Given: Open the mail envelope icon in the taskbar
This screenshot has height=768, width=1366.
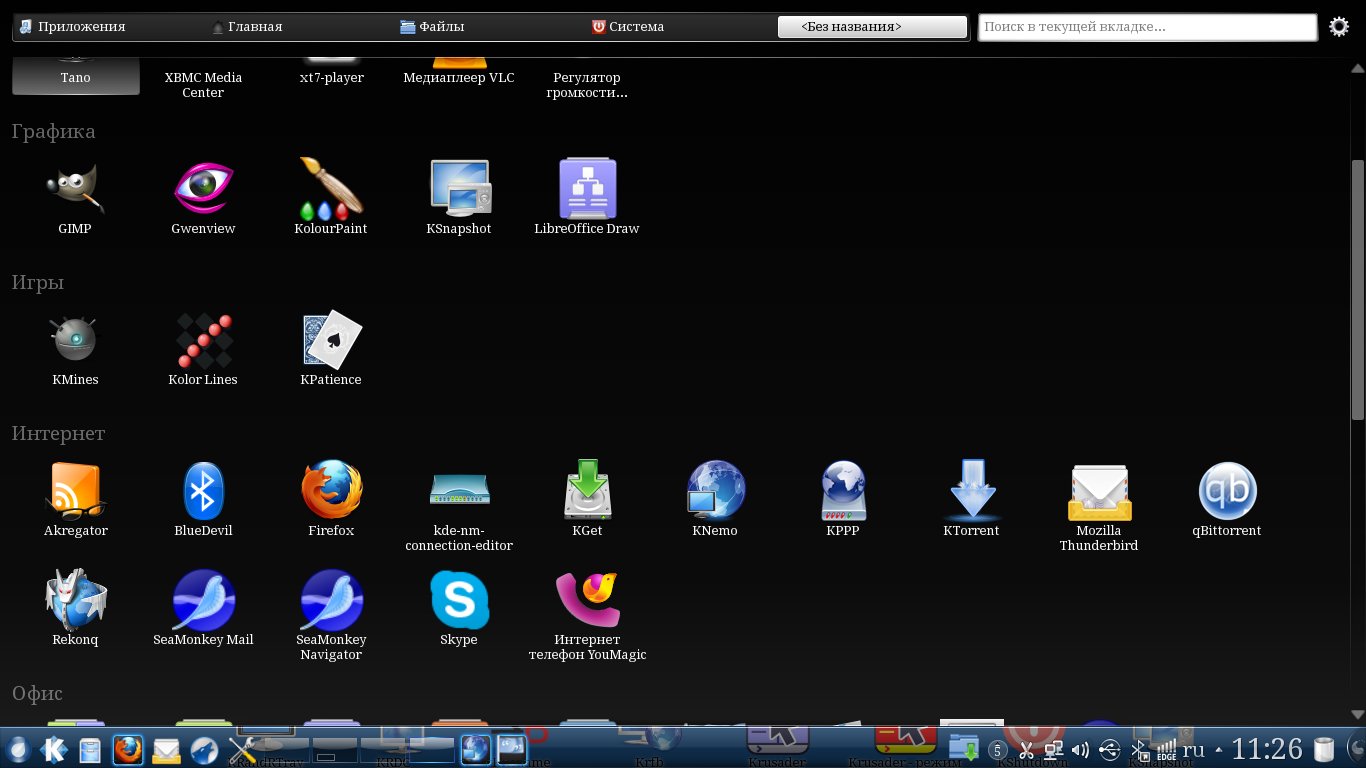Looking at the screenshot, I should tap(165, 749).
